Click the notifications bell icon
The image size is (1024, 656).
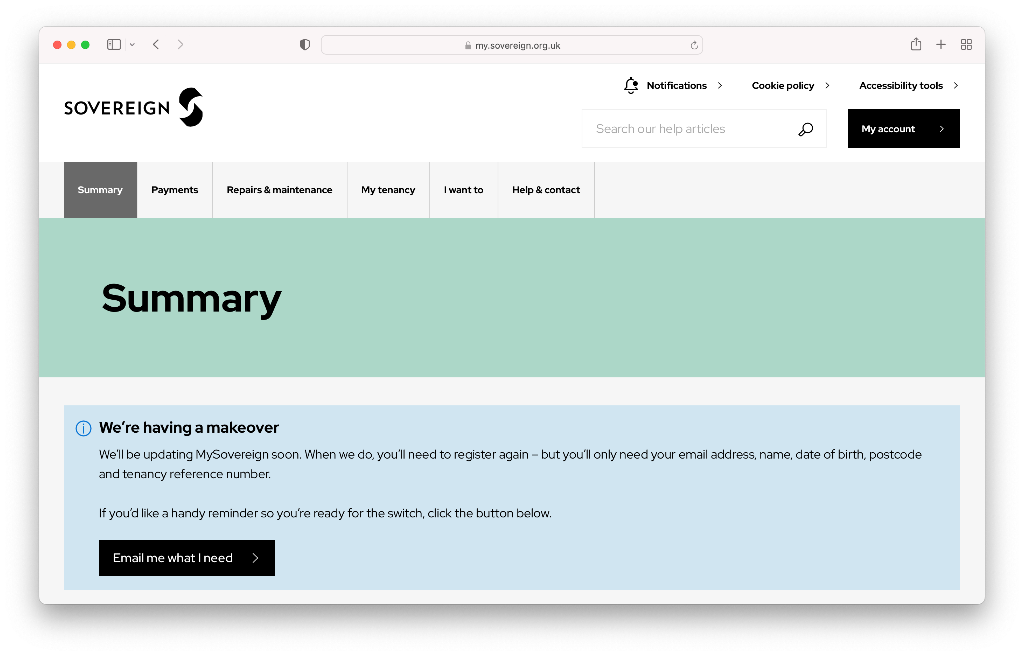(x=630, y=86)
